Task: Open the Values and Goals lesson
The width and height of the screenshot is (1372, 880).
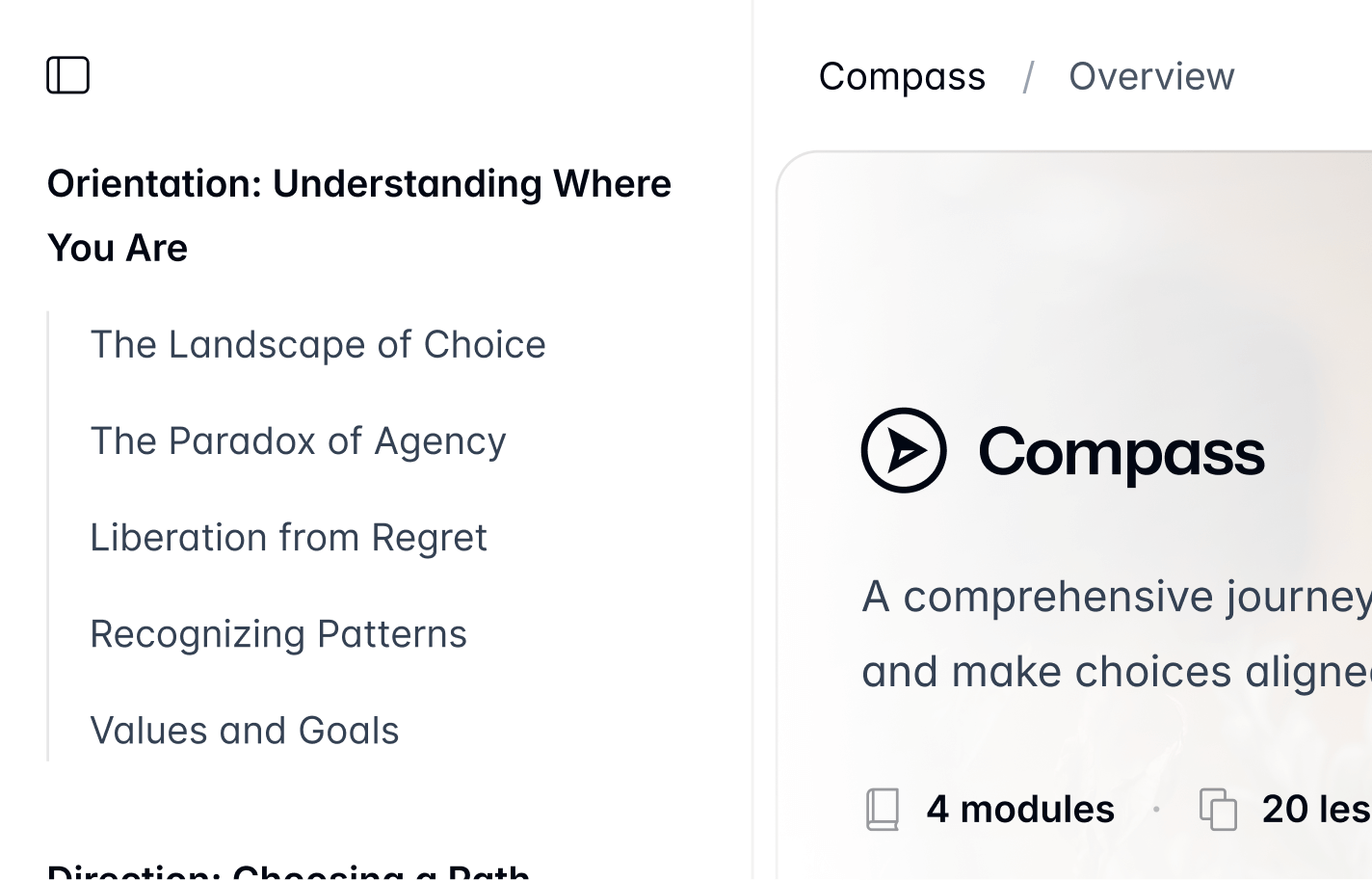Action: pyautogui.click(x=245, y=731)
